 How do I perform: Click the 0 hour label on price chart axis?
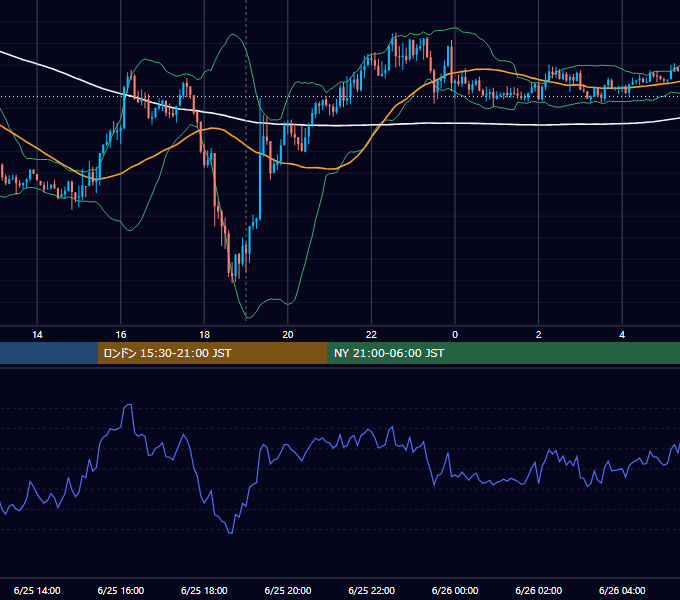(455, 335)
